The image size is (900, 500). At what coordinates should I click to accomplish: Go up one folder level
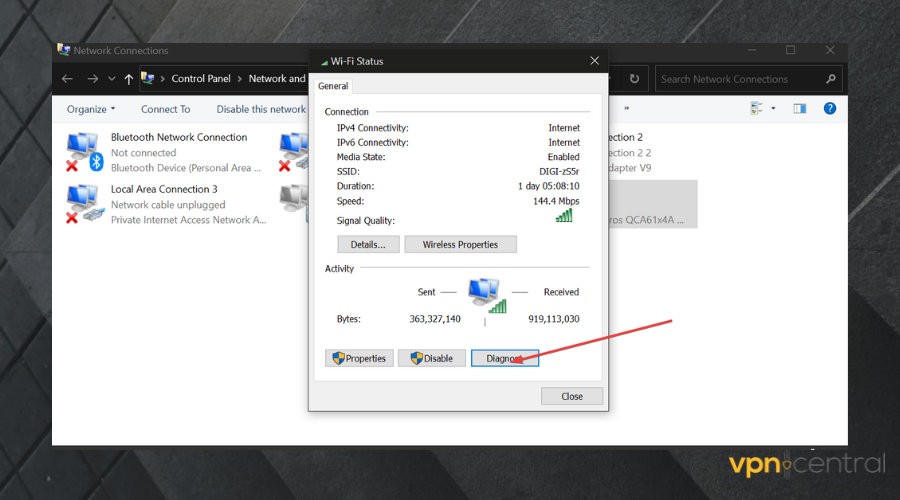(129, 79)
